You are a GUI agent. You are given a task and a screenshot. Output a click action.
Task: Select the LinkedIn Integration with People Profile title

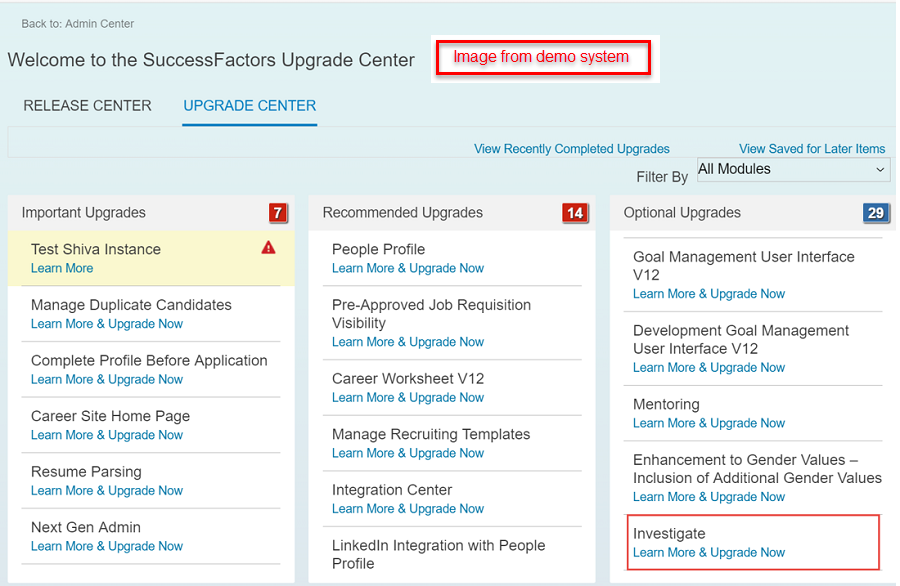[439, 554]
